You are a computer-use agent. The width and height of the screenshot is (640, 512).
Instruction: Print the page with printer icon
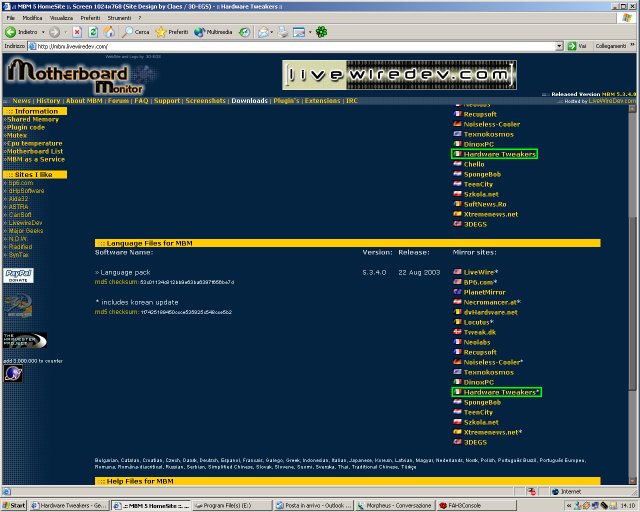click(283, 32)
